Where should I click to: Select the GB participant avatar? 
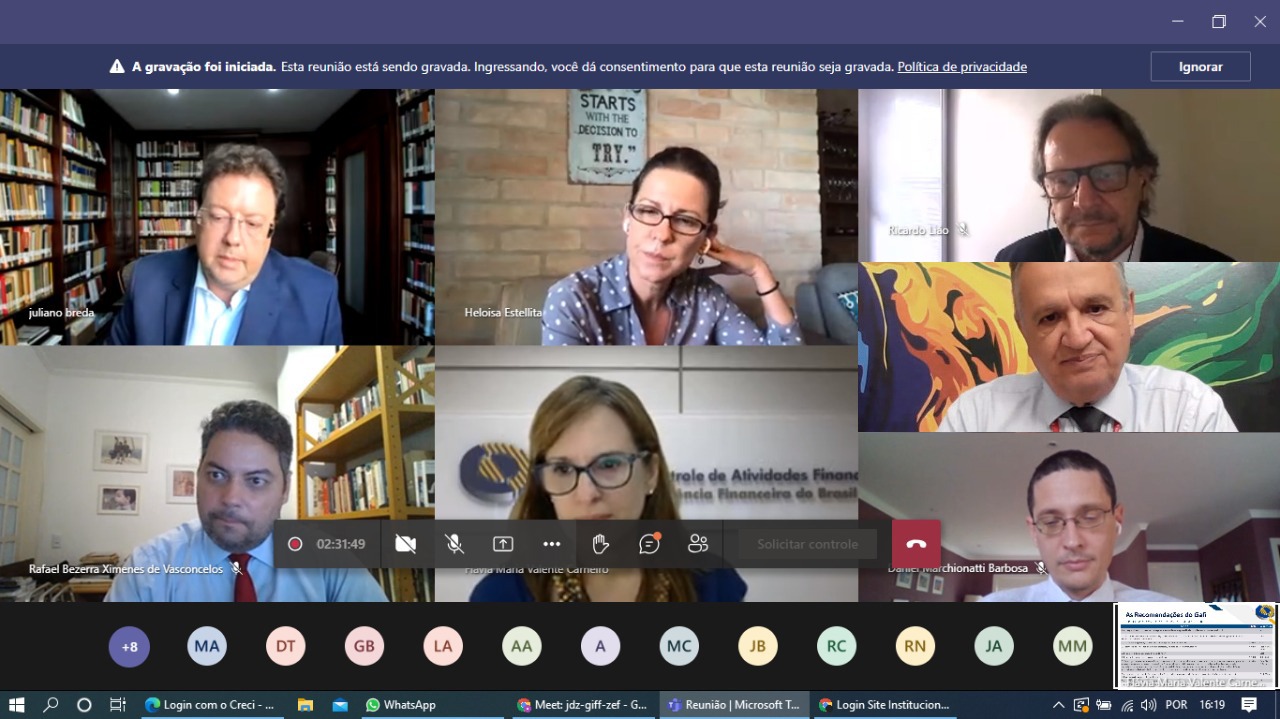364,647
